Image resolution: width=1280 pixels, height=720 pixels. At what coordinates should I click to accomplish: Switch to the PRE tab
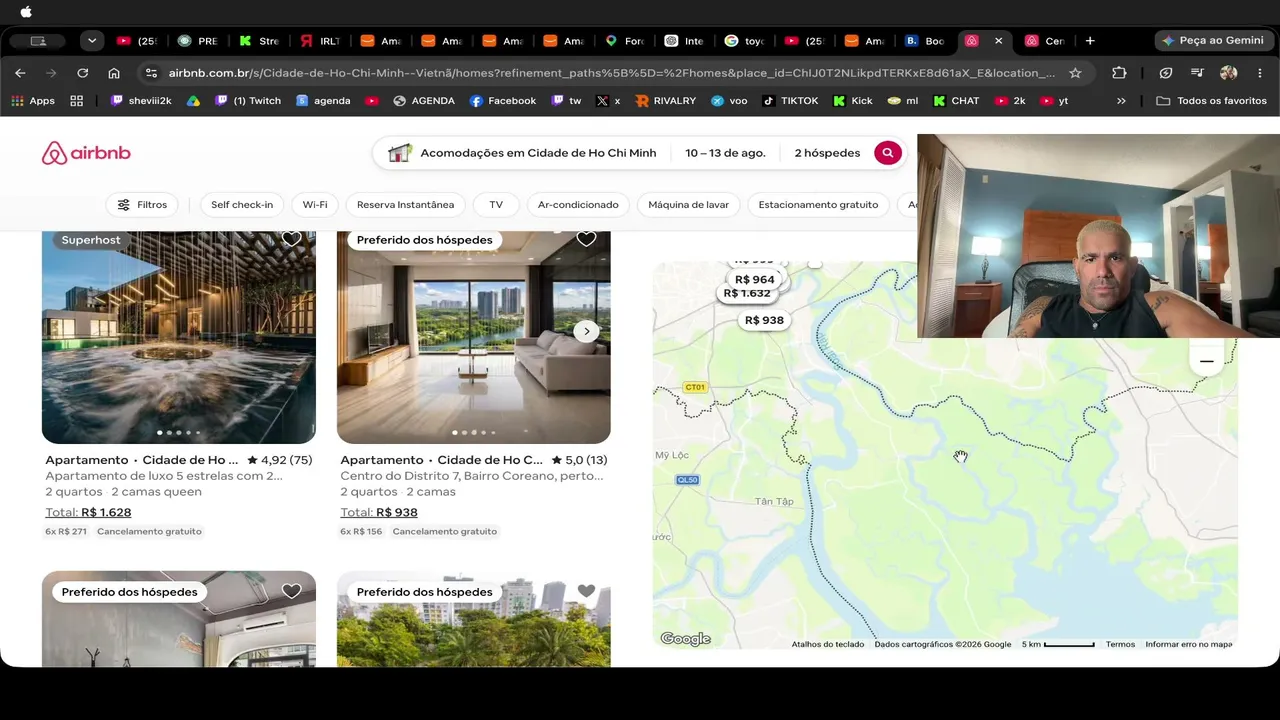pos(198,41)
